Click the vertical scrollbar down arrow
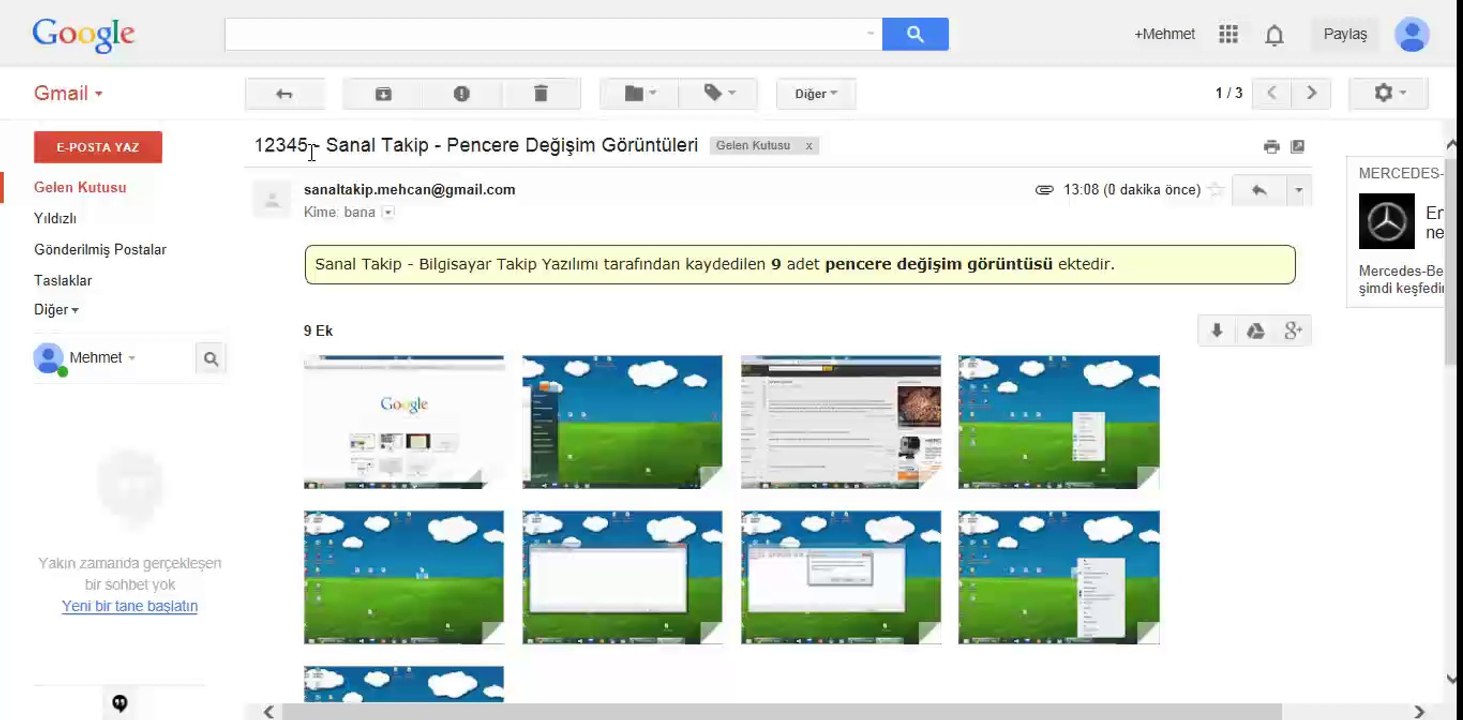Image resolution: width=1463 pixels, height=720 pixels. click(1452, 679)
